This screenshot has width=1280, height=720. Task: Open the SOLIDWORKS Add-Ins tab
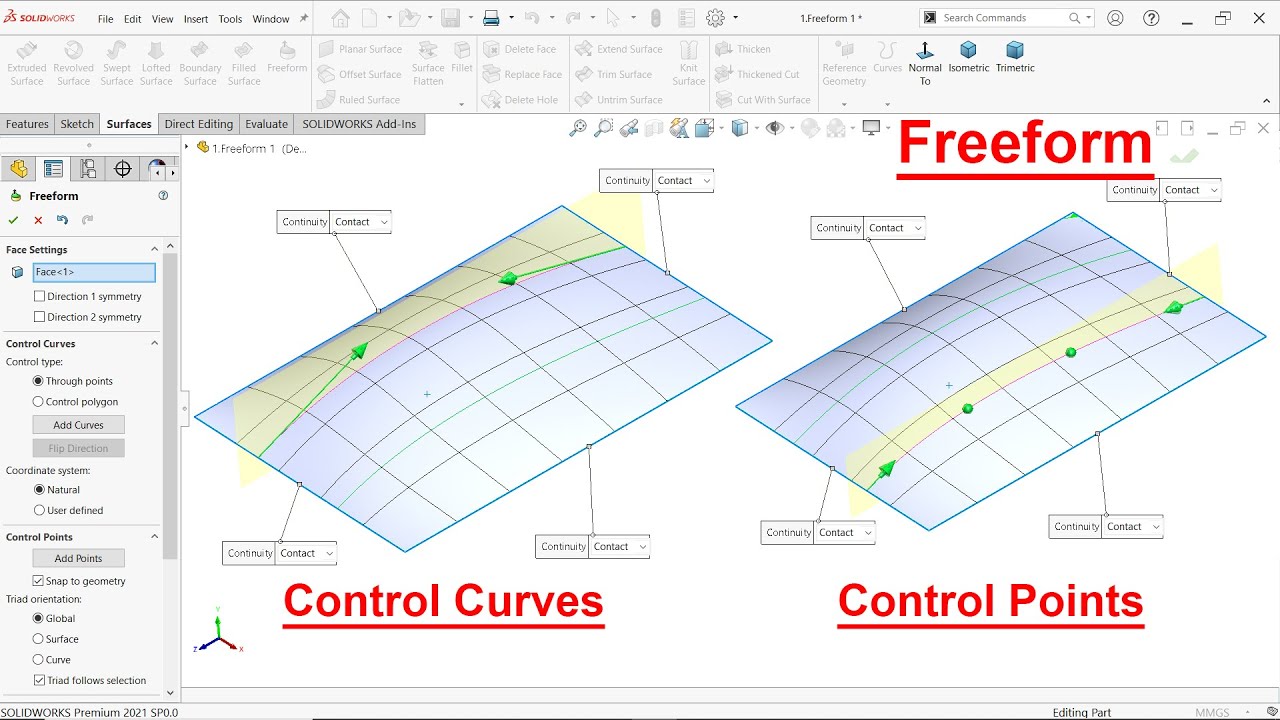coord(359,124)
